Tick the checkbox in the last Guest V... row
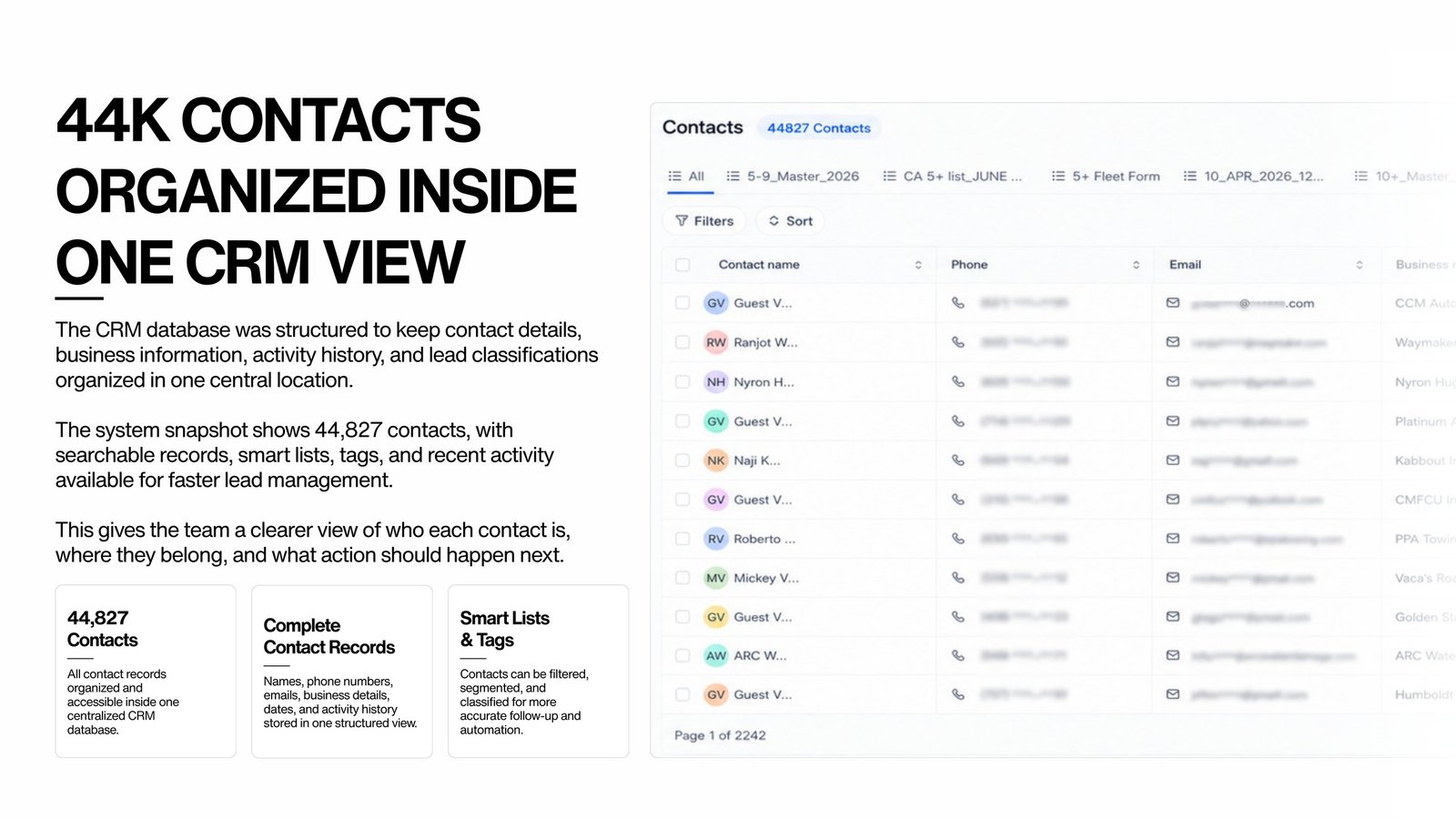 [682, 694]
